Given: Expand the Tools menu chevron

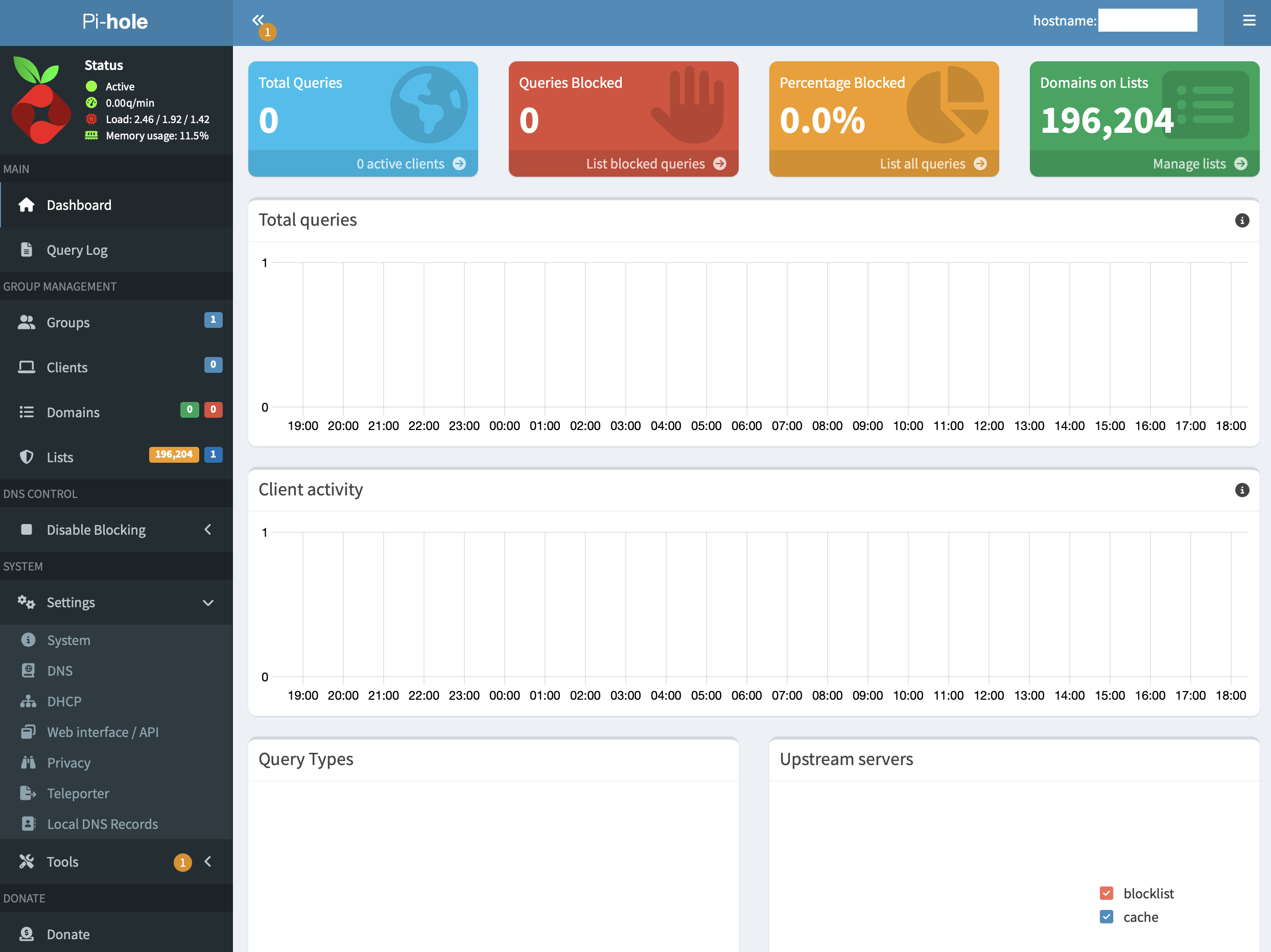Looking at the screenshot, I should coord(208,861).
